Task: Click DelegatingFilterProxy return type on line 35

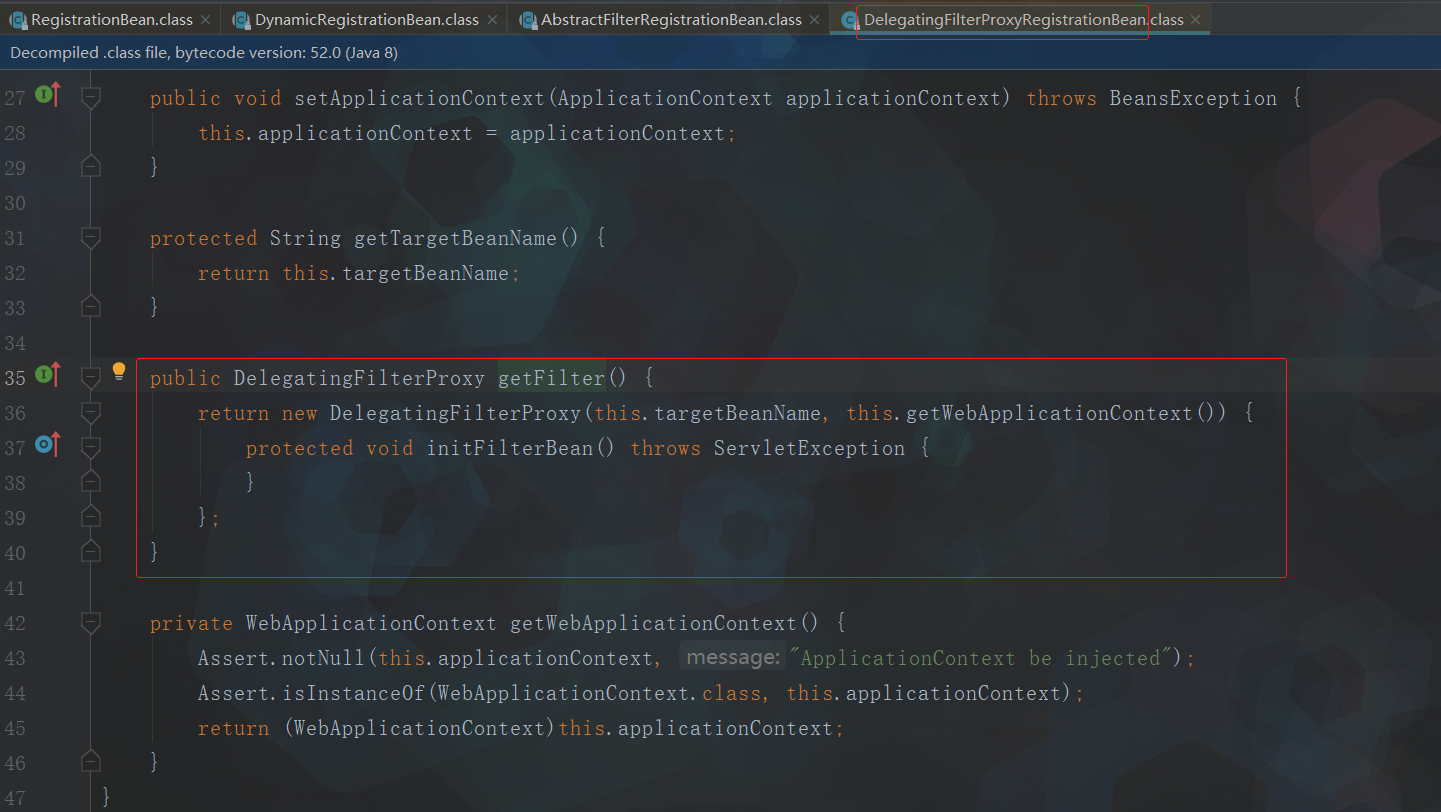Action: point(359,378)
